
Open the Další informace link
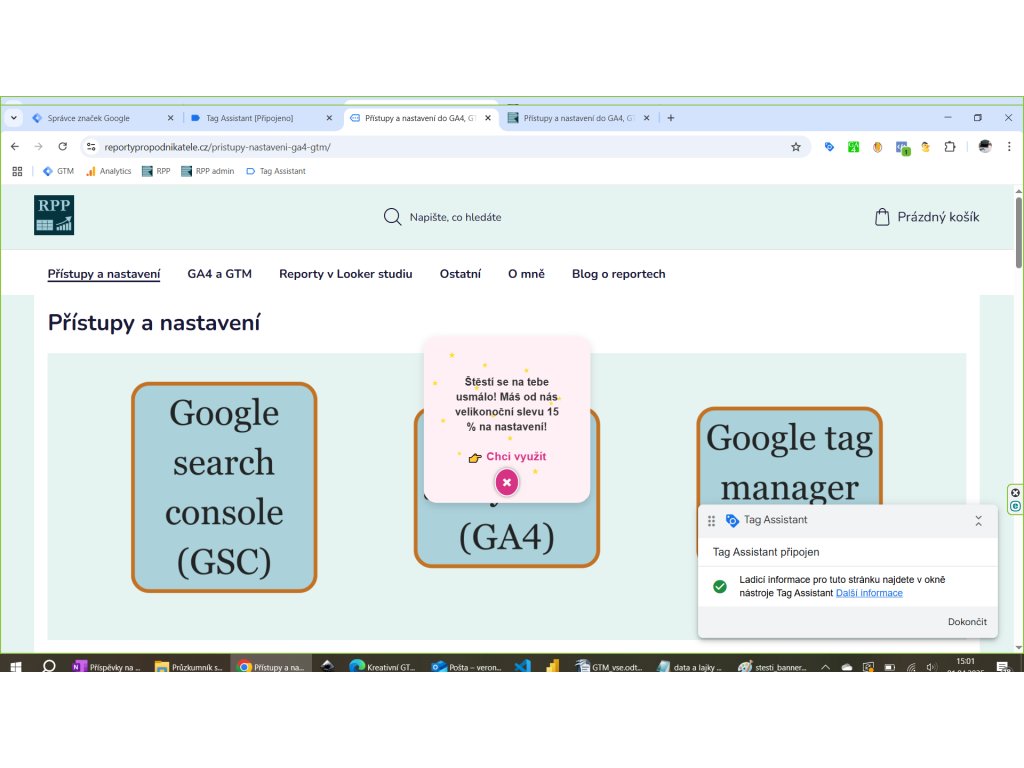click(869, 593)
